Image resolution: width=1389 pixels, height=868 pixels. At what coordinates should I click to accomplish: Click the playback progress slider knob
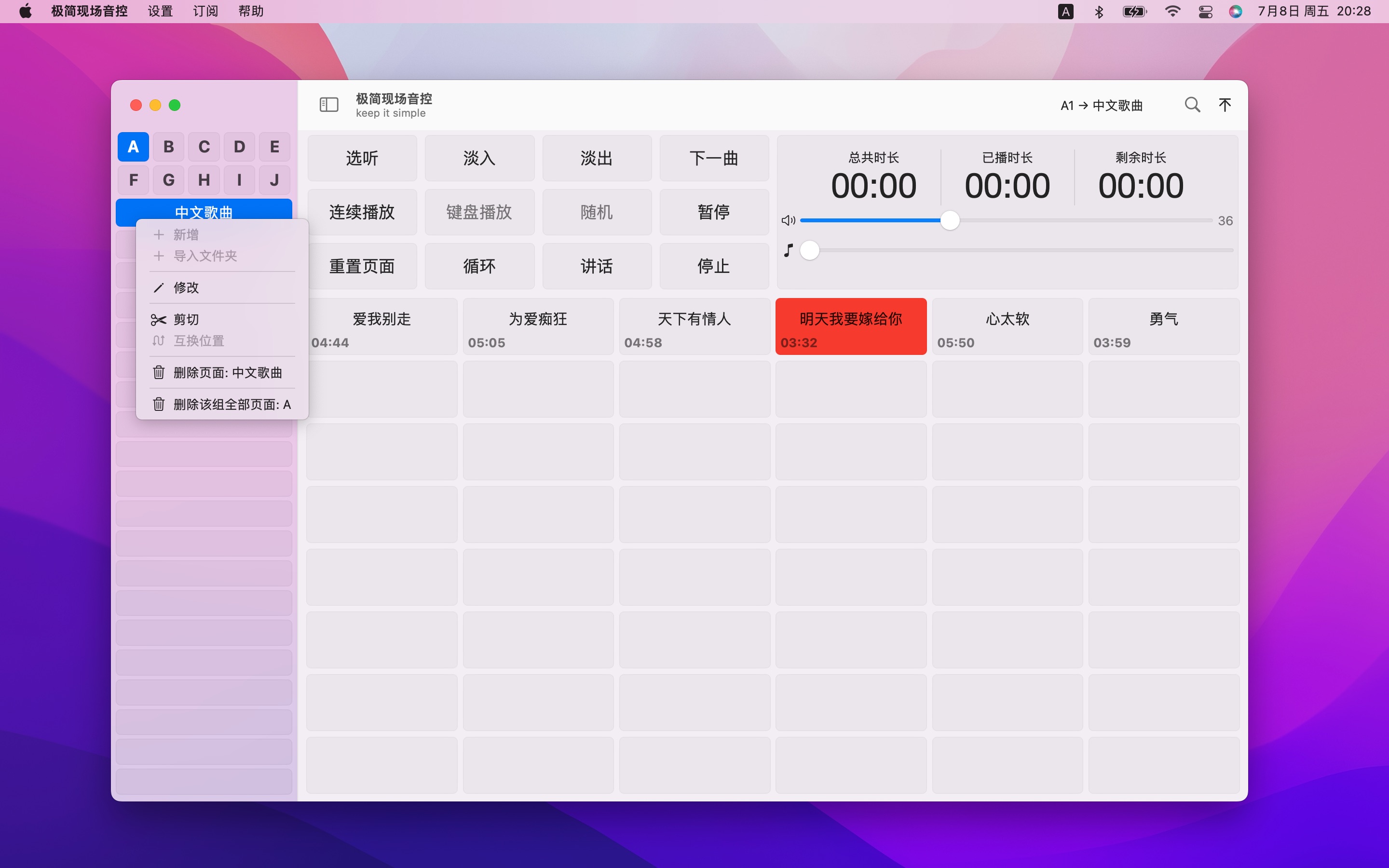(809, 250)
